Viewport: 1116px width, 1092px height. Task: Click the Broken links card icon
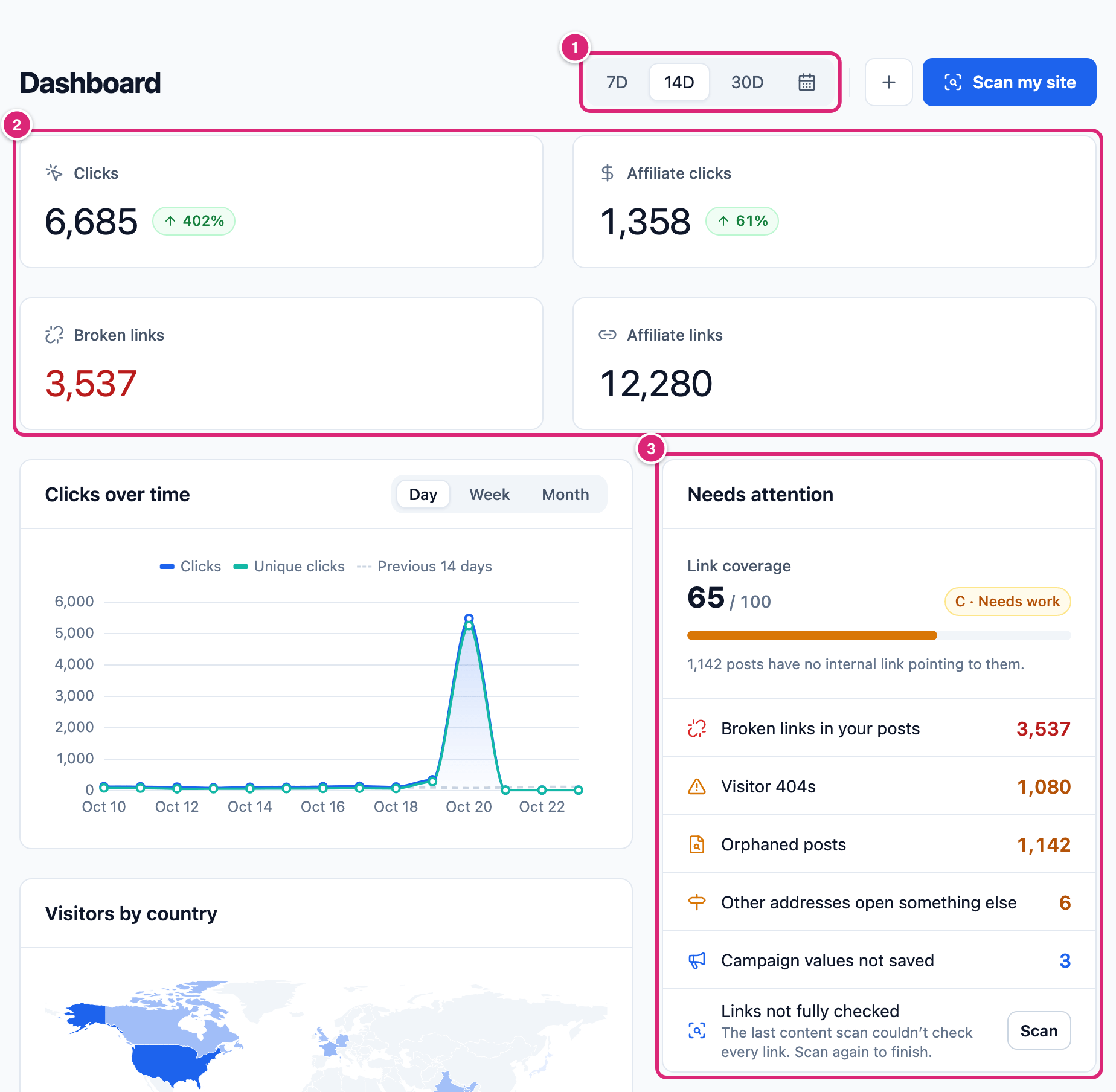pos(54,335)
